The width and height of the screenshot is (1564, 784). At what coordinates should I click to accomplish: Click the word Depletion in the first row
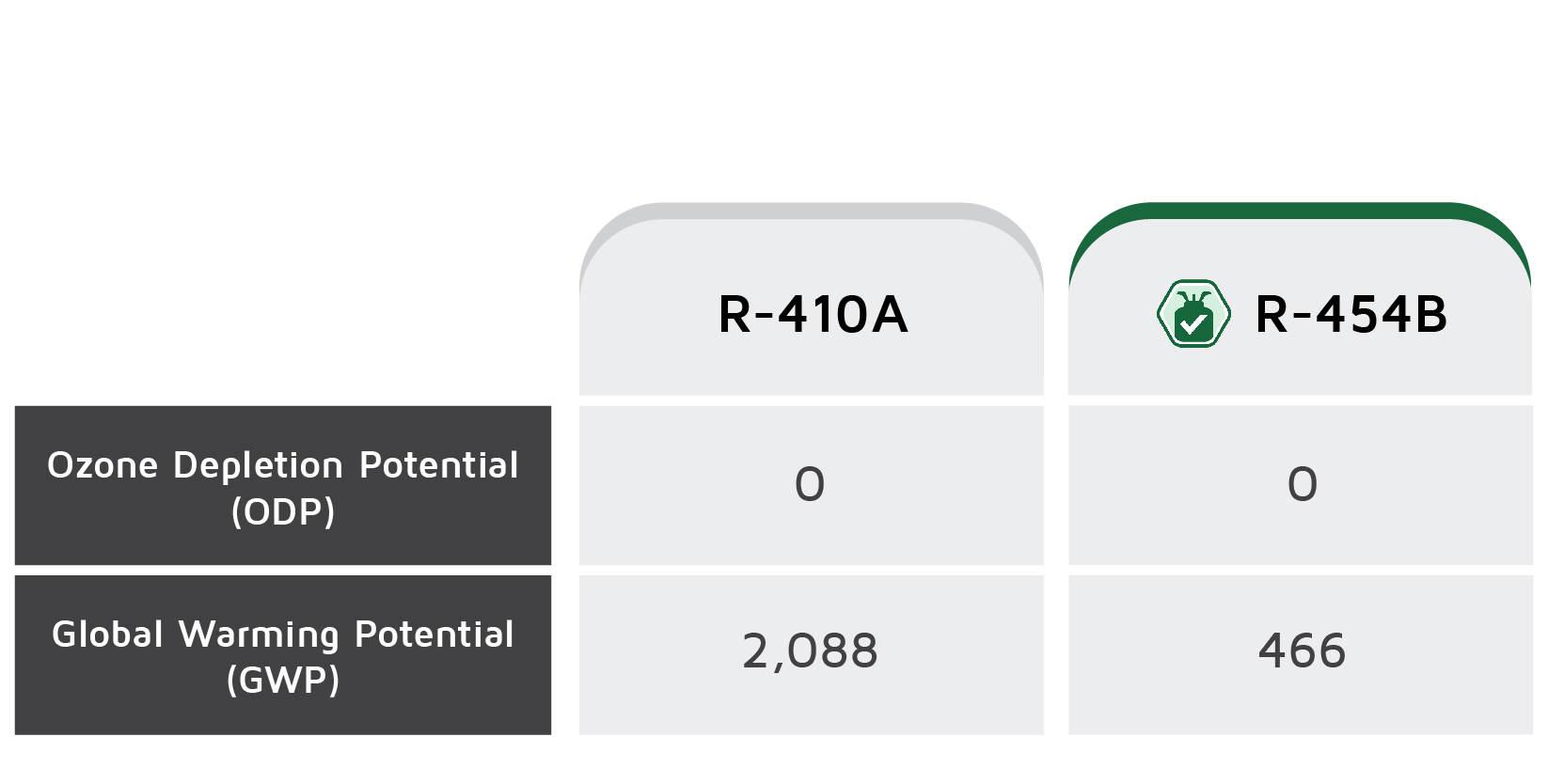click(x=259, y=466)
